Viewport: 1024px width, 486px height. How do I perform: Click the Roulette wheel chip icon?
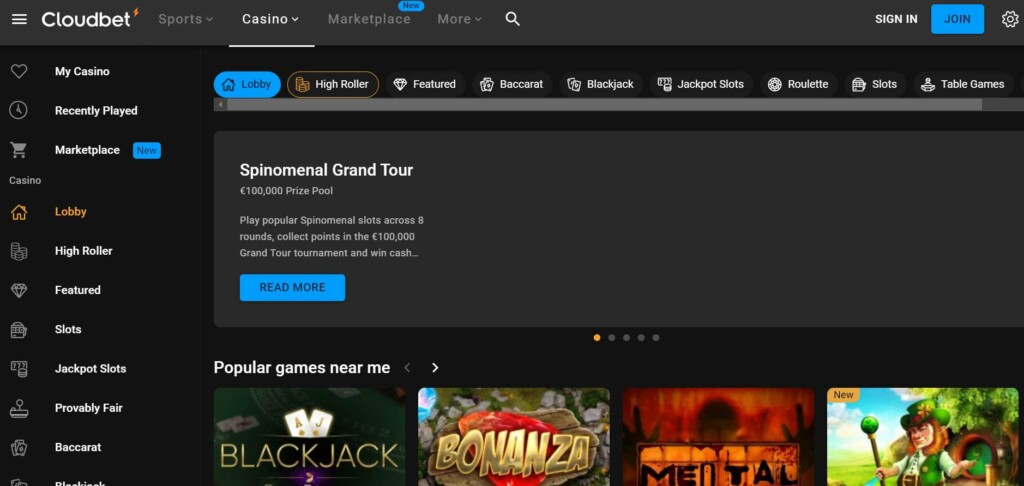(775, 84)
